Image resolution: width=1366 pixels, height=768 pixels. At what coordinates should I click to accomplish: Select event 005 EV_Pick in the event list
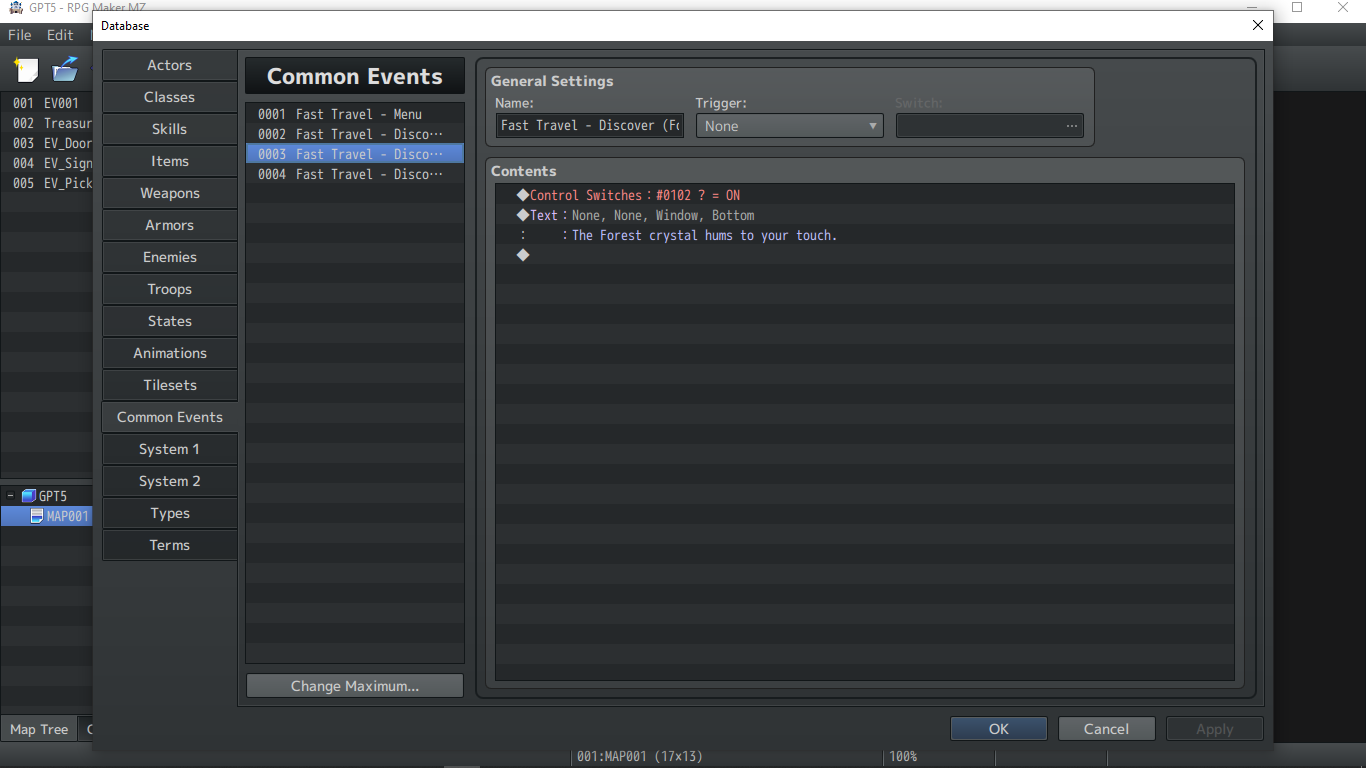(46, 183)
